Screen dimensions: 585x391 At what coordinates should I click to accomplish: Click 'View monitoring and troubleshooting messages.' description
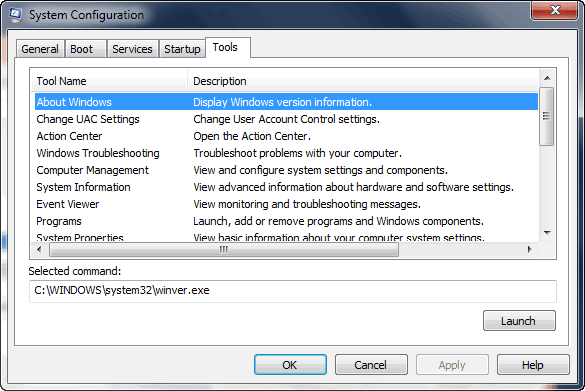(x=307, y=204)
